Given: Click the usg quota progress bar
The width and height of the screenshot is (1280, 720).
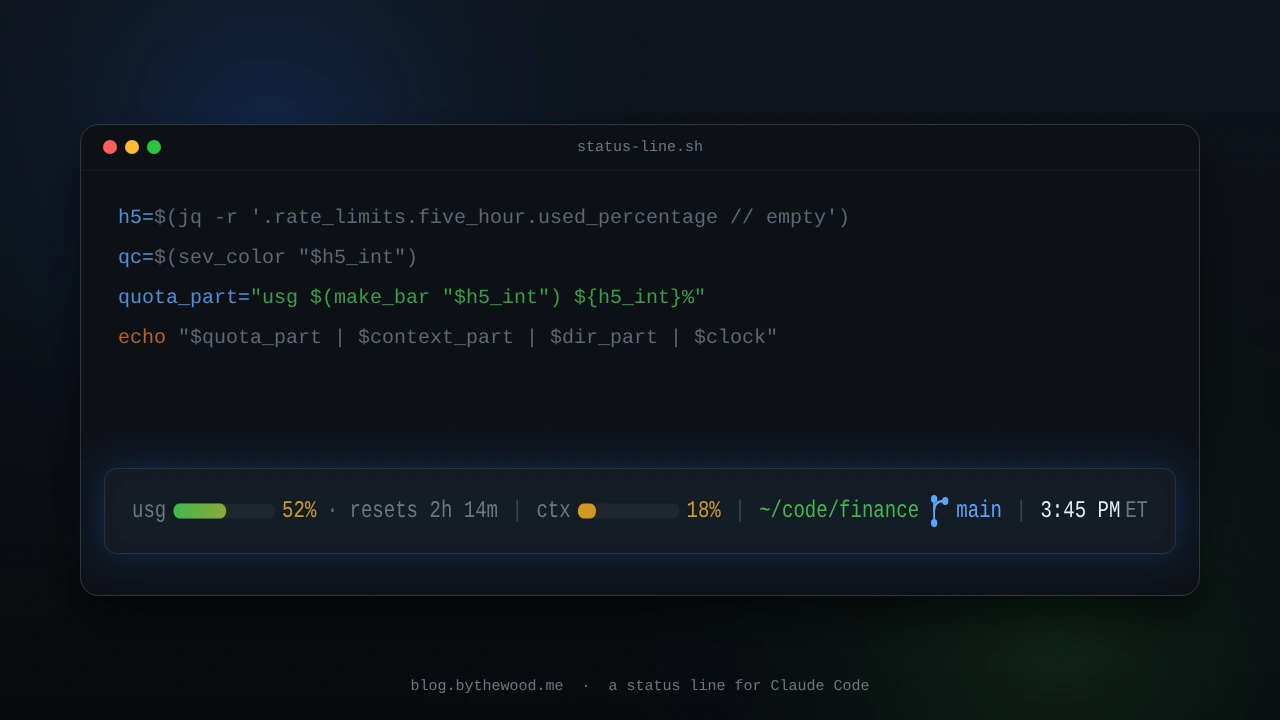Looking at the screenshot, I should (224, 511).
